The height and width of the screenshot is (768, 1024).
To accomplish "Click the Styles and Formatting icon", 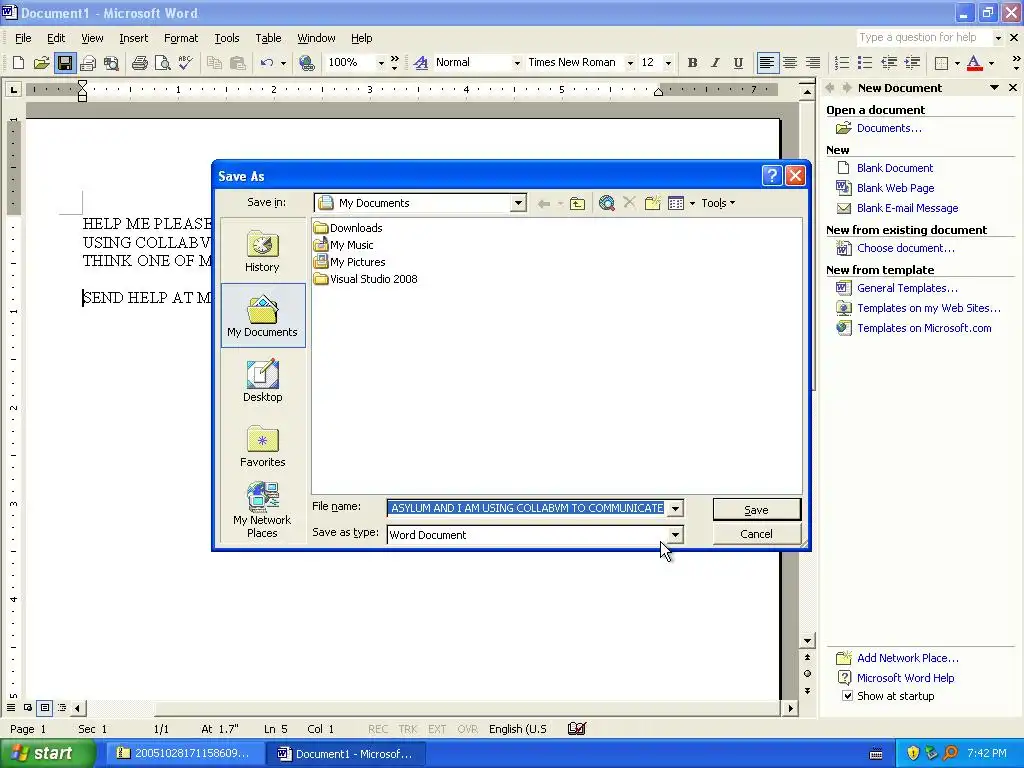I will click(421, 63).
